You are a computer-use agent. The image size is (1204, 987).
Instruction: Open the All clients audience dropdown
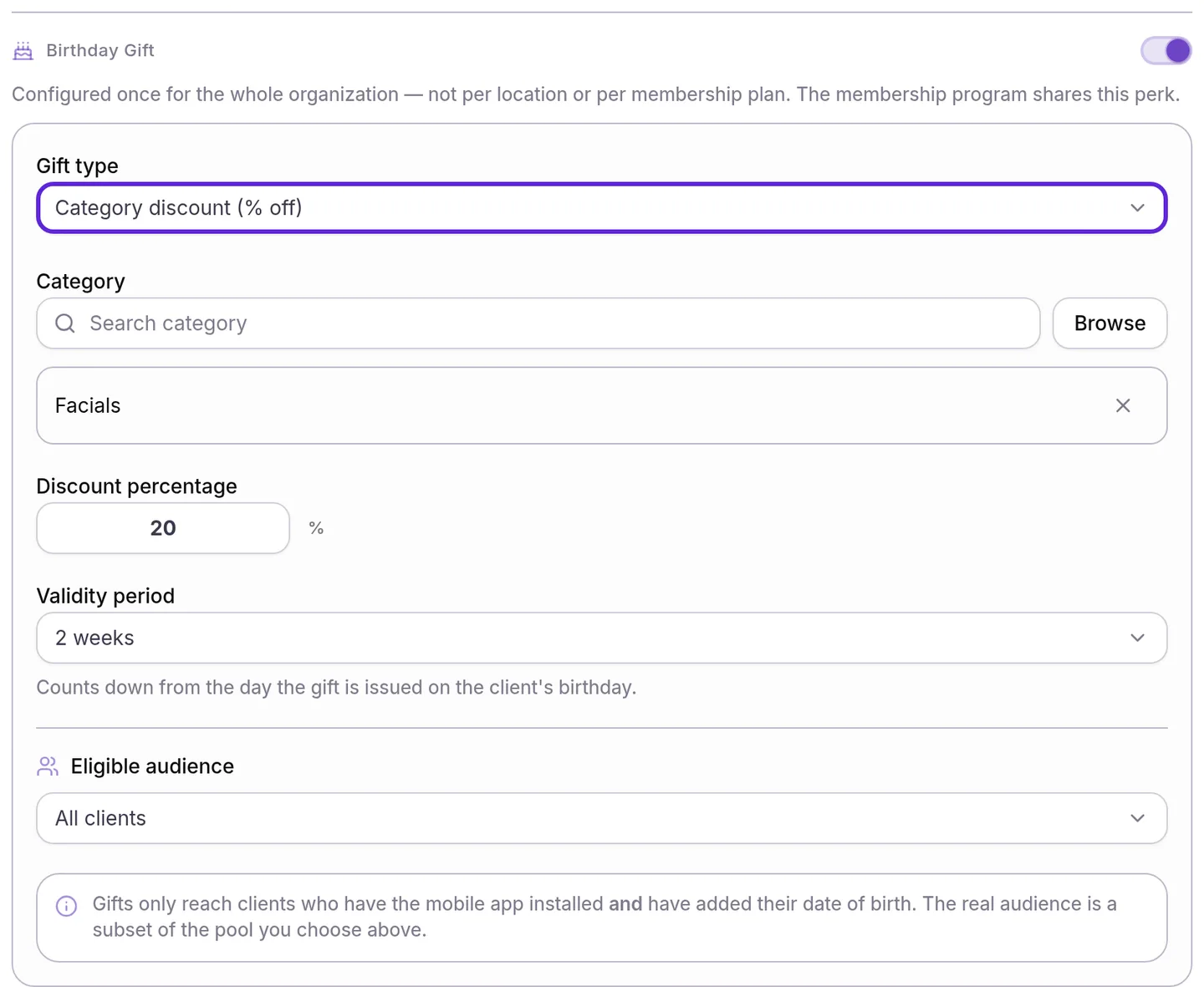tap(601, 818)
